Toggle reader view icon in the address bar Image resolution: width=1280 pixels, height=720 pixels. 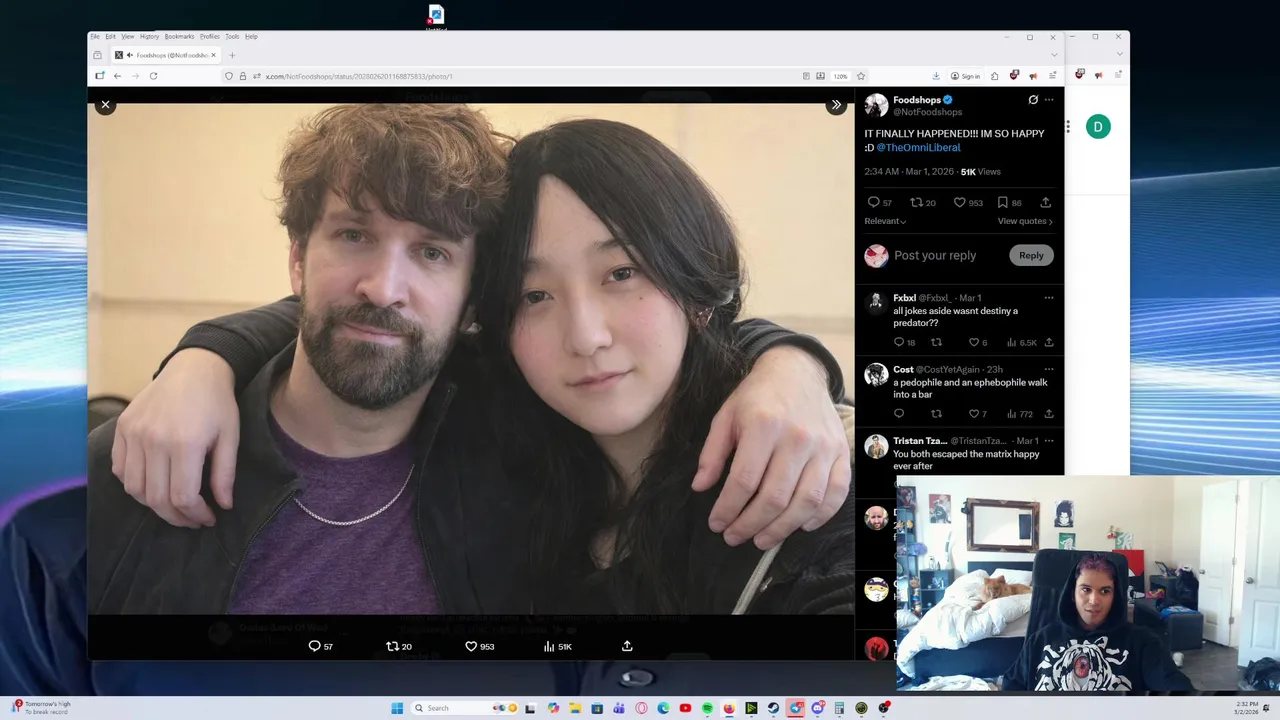pos(806,76)
